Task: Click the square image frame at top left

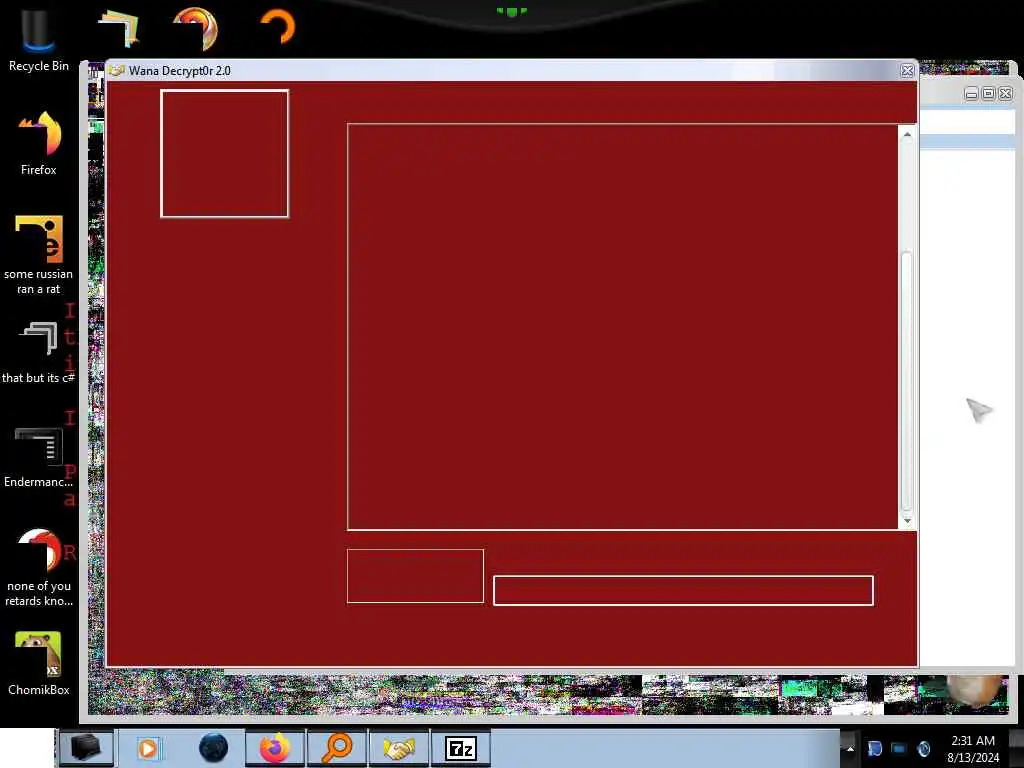Action: point(225,153)
